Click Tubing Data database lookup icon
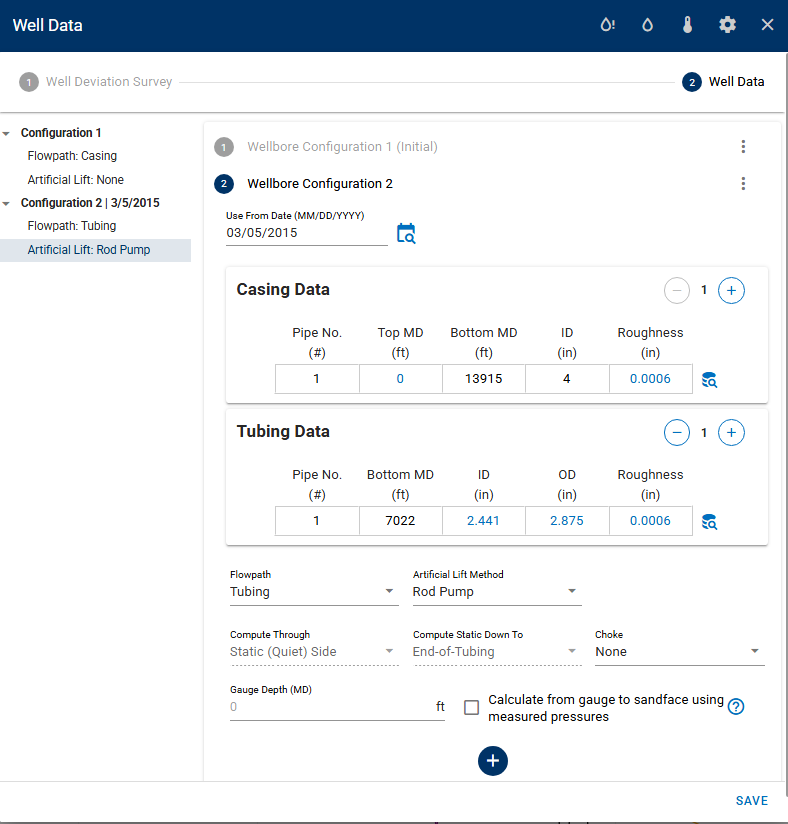The width and height of the screenshot is (788, 824). click(710, 521)
